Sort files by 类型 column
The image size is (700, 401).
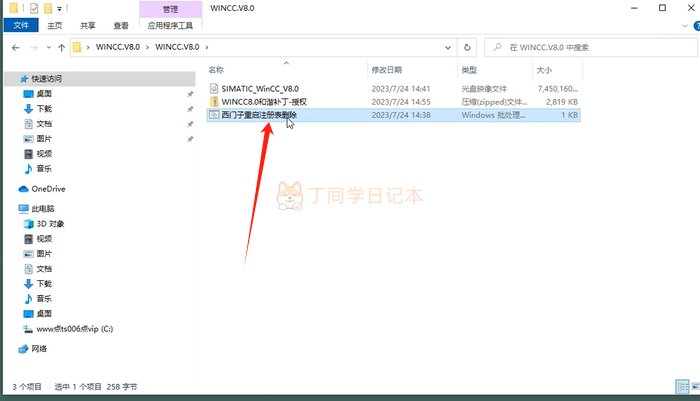coord(469,70)
